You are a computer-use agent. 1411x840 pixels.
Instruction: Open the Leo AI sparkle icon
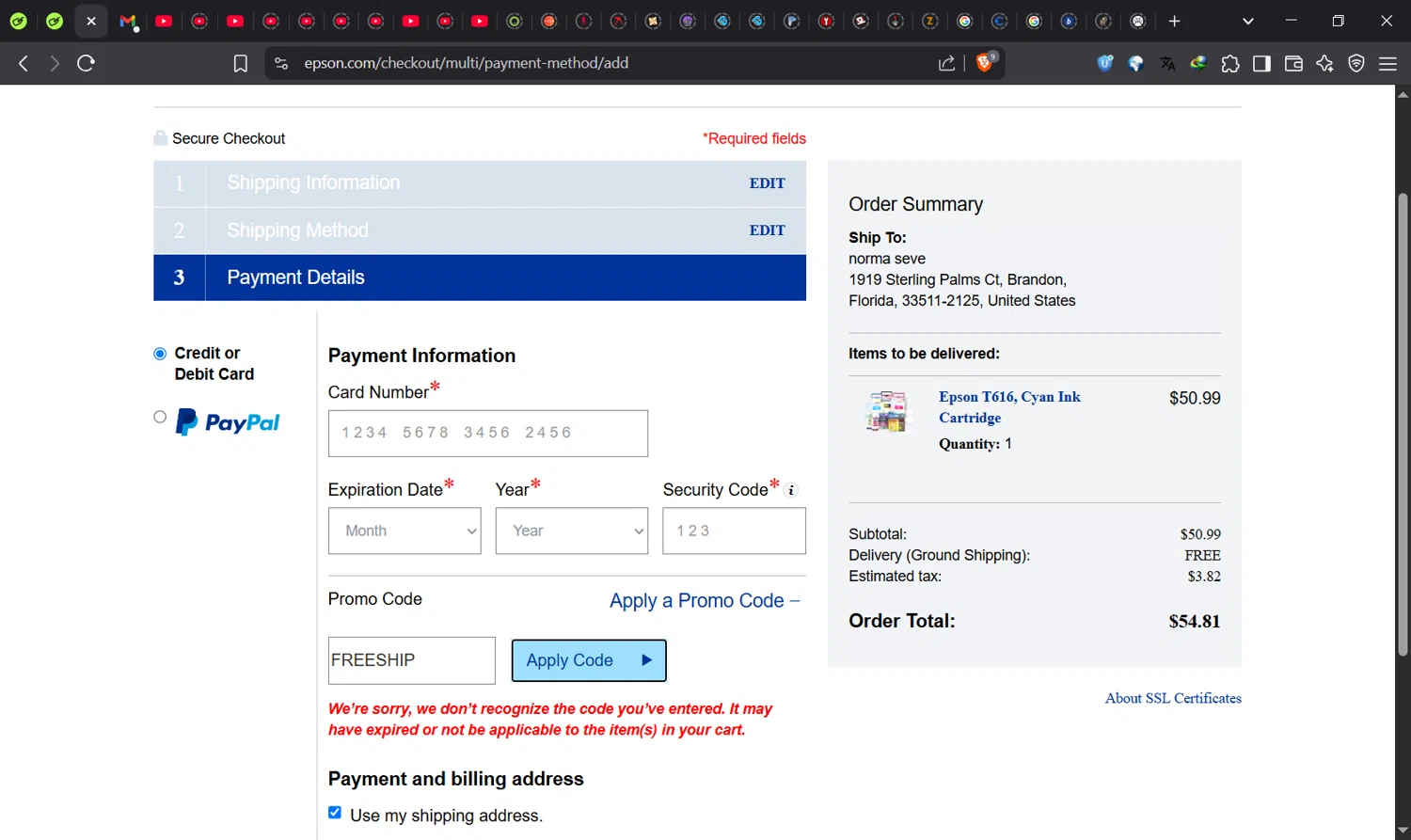tap(1324, 63)
